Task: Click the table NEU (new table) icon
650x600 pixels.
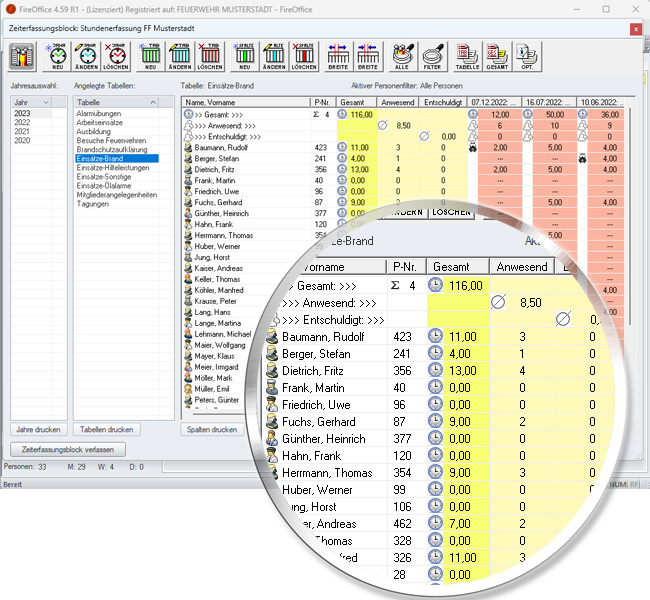Action: point(151,56)
